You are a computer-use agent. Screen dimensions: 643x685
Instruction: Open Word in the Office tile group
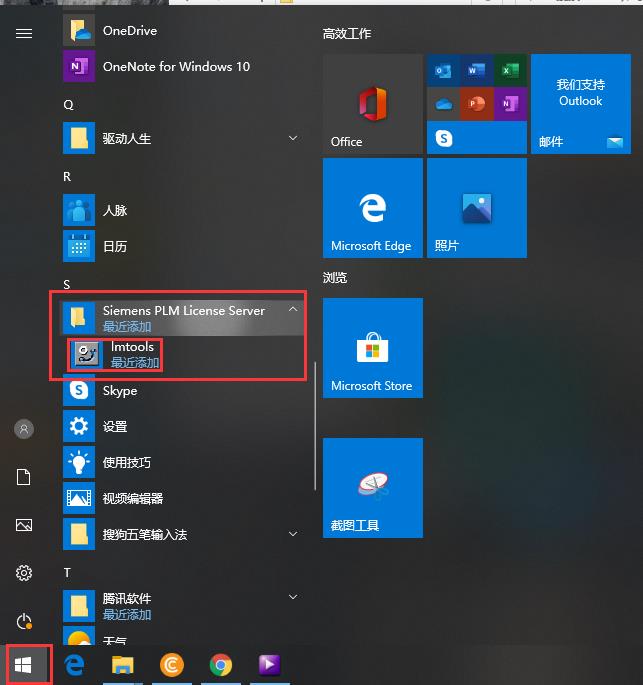(x=477, y=70)
